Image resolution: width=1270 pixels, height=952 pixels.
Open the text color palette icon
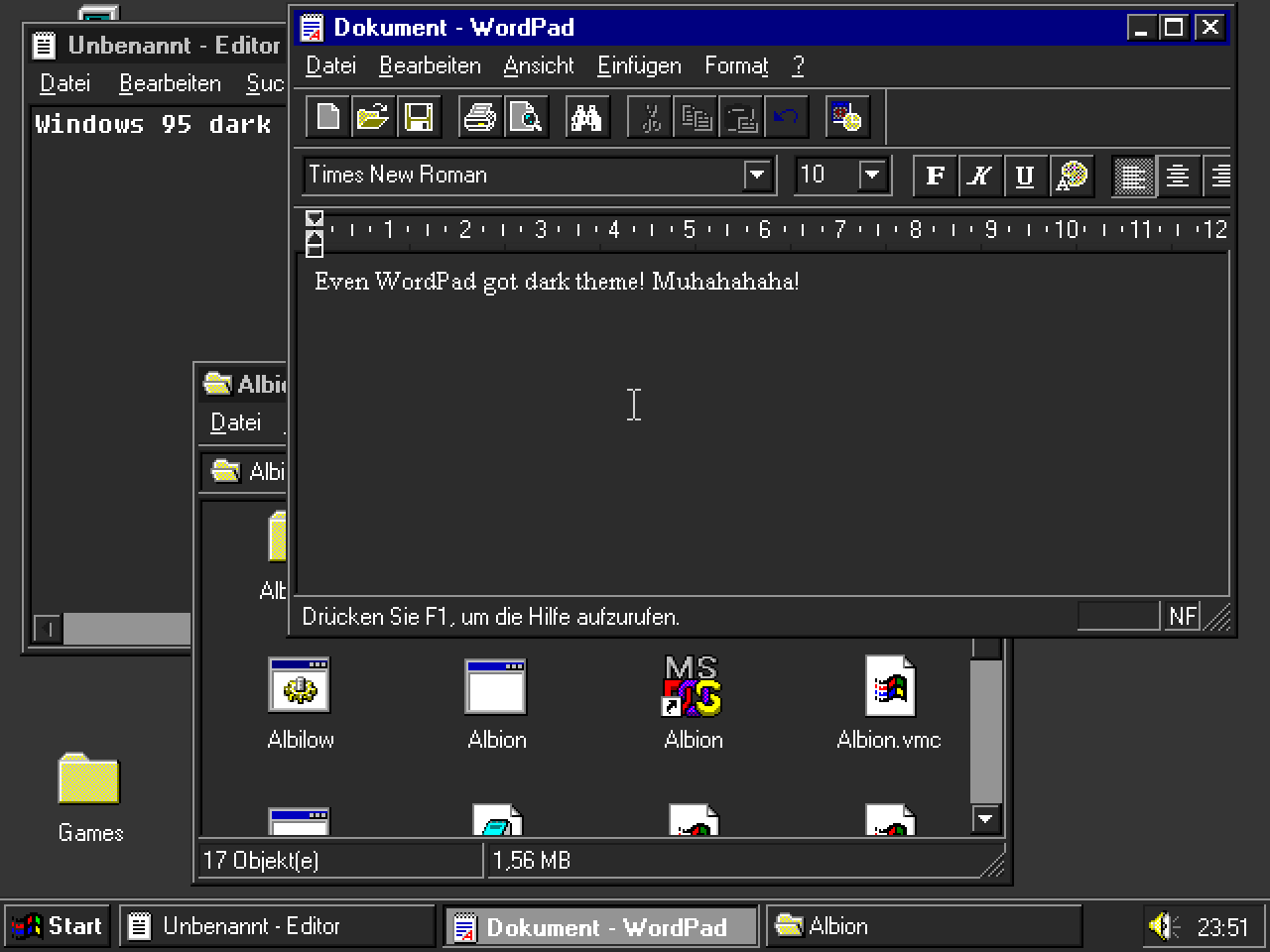tap(1072, 176)
